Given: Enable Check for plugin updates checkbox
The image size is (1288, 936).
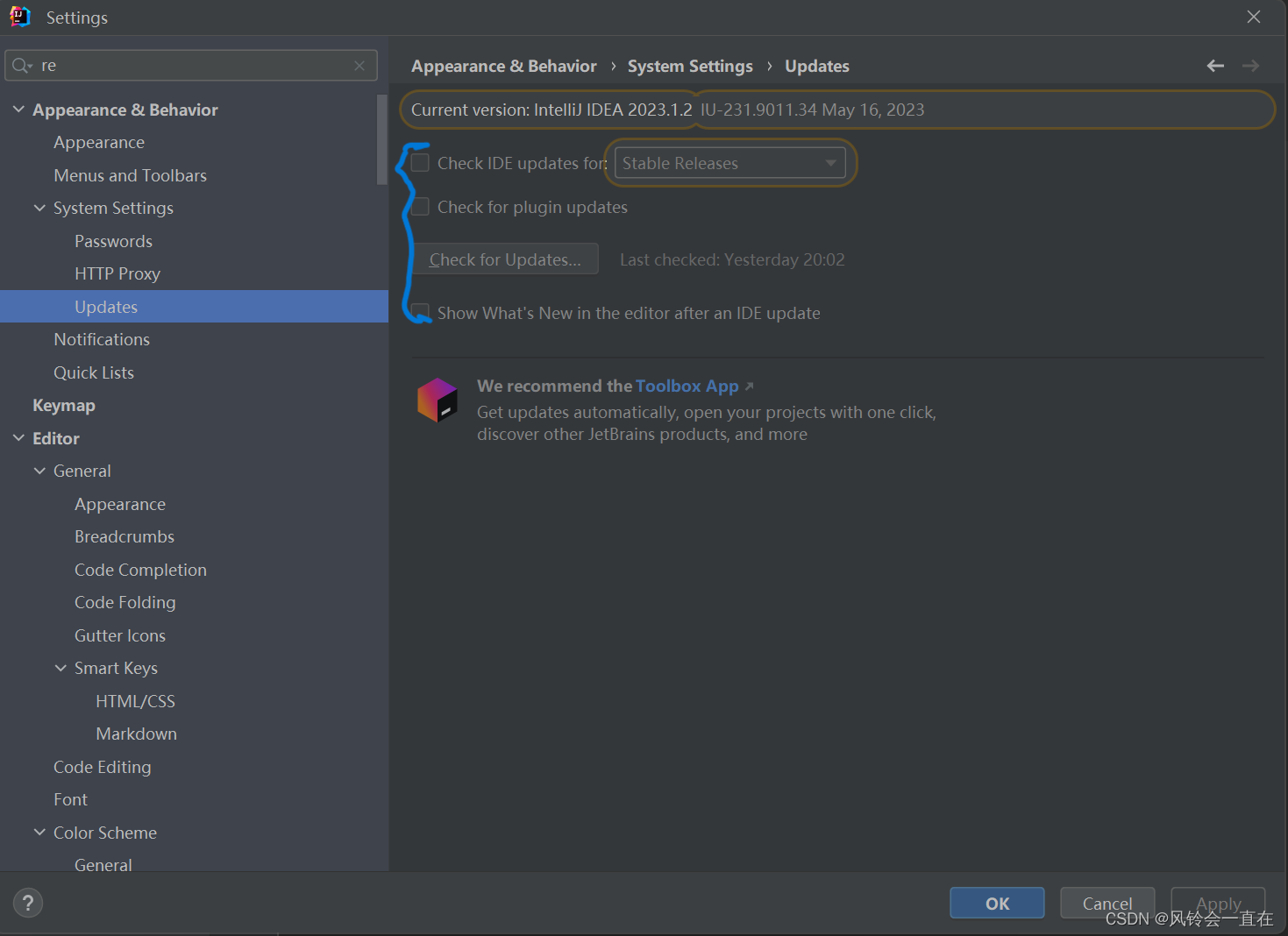Looking at the screenshot, I should tap(421, 207).
